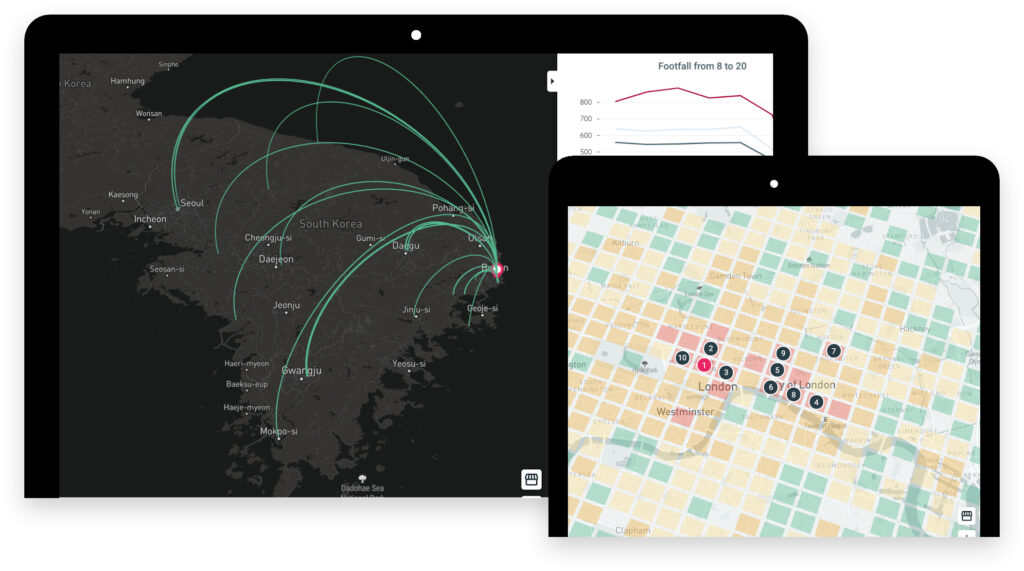The height and width of the screenshot is (571, 1024).
Task: Click the Daejeon city label
Action: pos(276,259)
